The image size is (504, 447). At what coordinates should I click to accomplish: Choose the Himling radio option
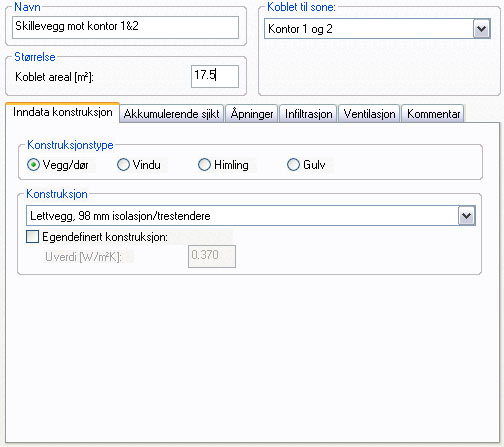(x=204, y=165)
